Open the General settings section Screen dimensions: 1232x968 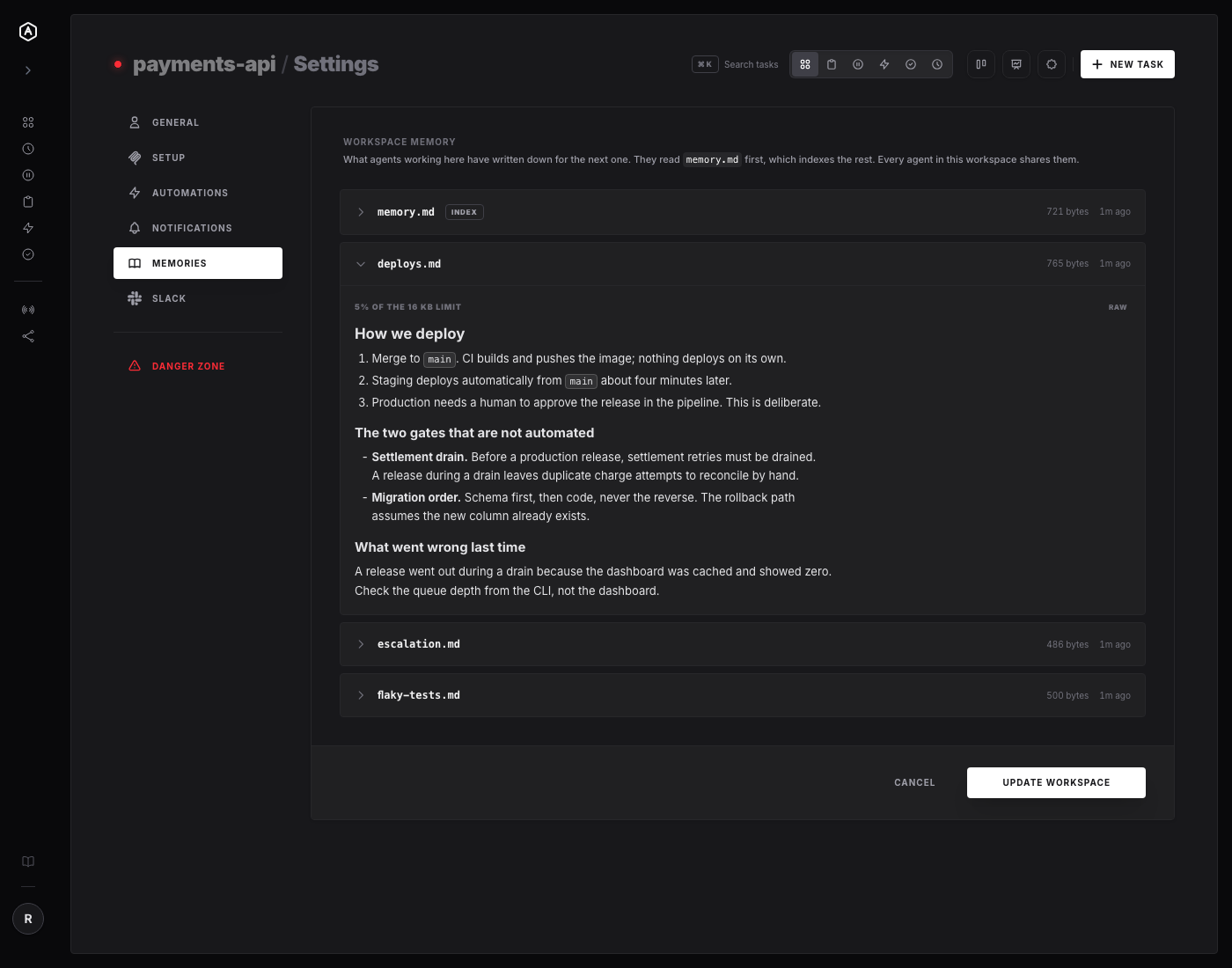coord(198,122)
